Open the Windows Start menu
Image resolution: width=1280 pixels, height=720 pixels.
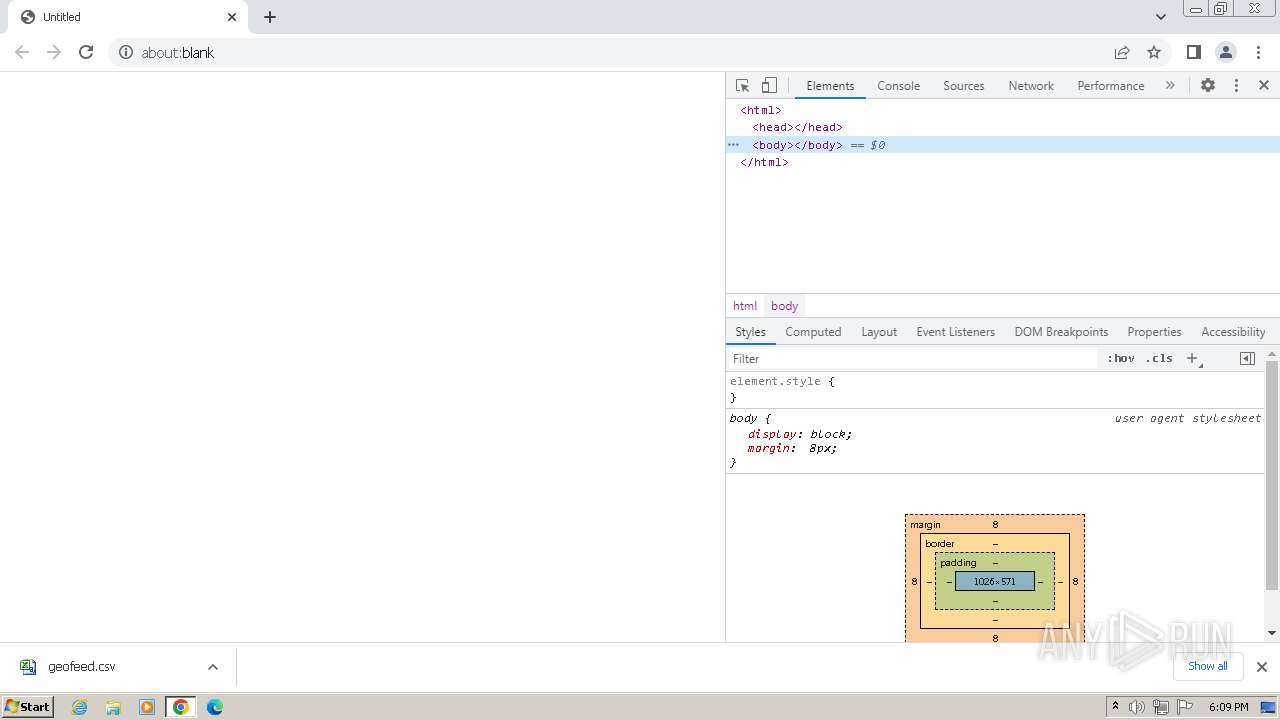(x=28, y=707)
